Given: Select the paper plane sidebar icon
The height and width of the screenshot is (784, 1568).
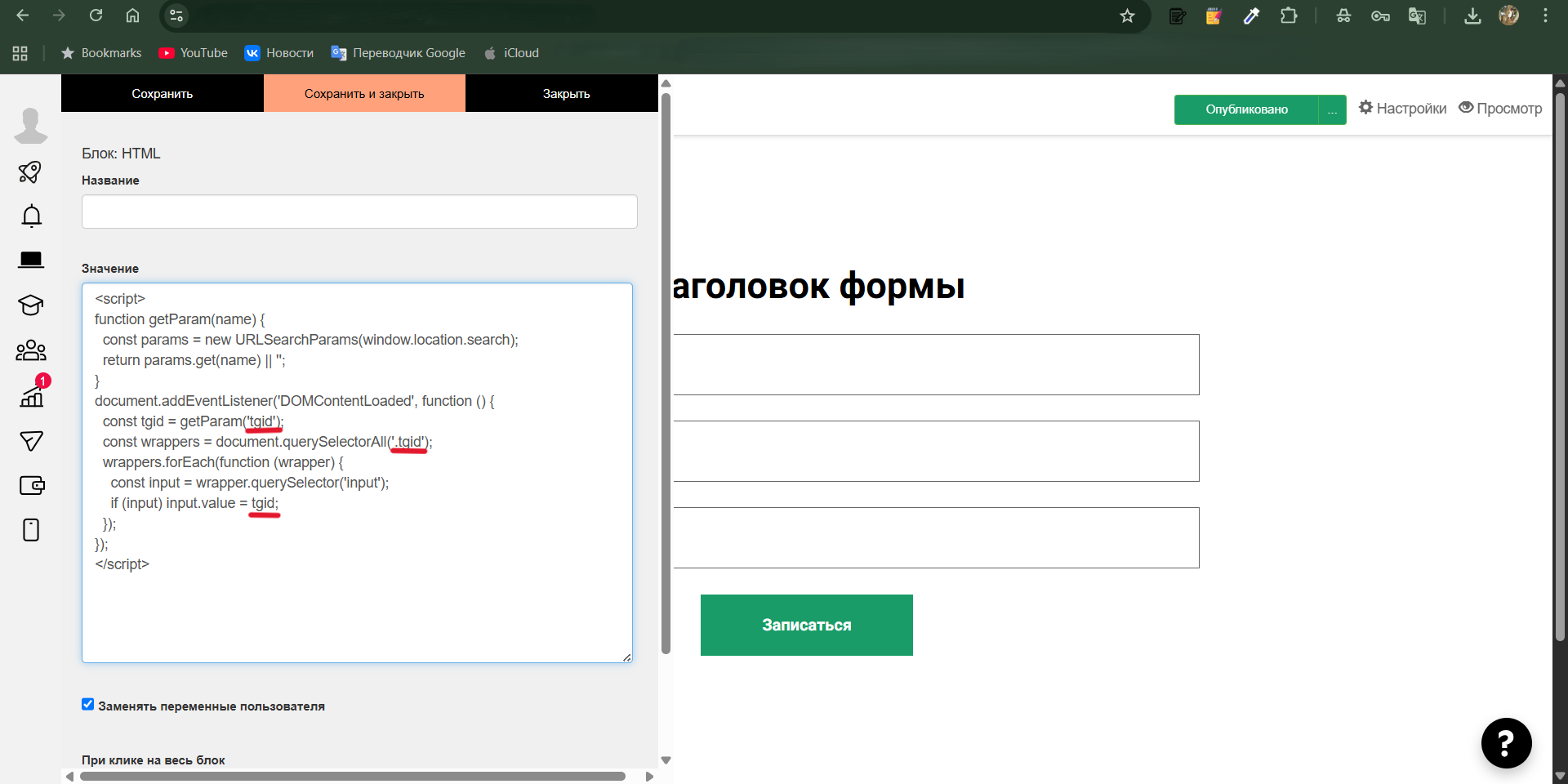Looking at the screenshot, I should 30,441.
